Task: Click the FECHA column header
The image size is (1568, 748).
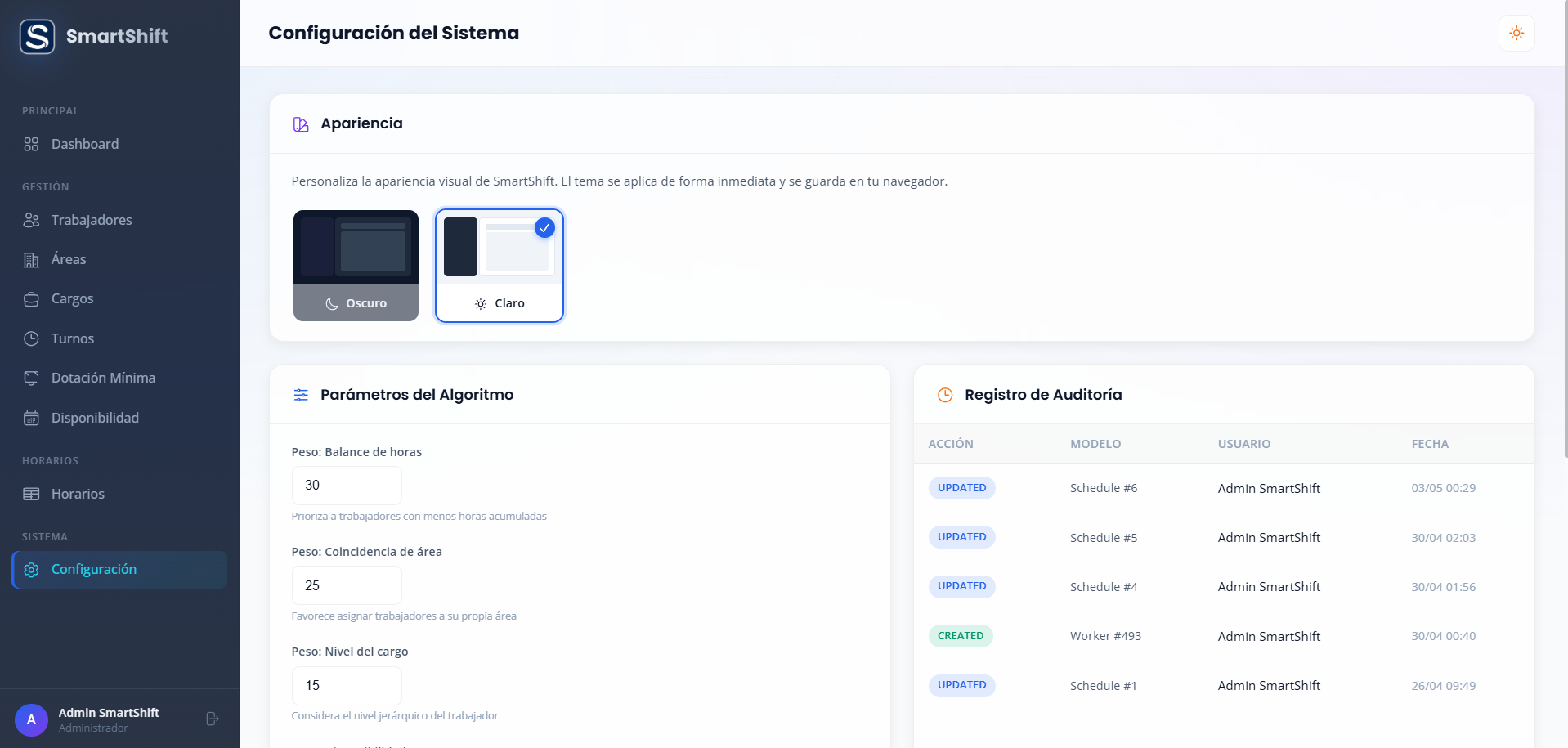Action: tap(1430, 444)
